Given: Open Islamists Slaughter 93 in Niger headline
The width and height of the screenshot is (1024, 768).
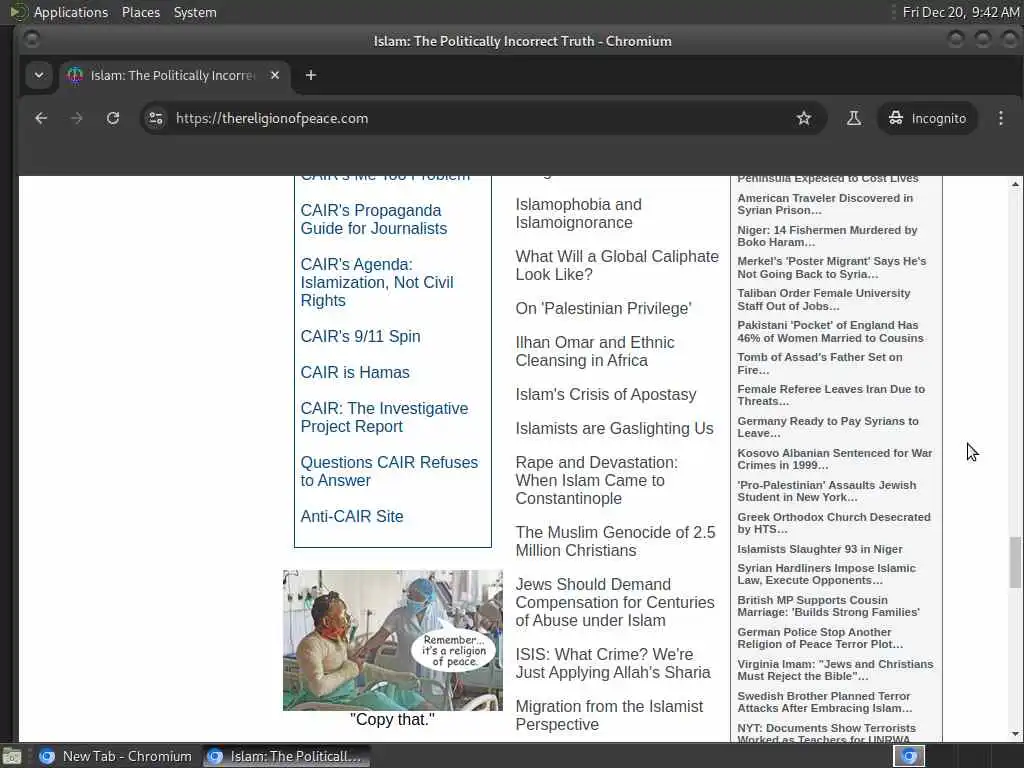Looking at the screenshot, I should point(820,549).
